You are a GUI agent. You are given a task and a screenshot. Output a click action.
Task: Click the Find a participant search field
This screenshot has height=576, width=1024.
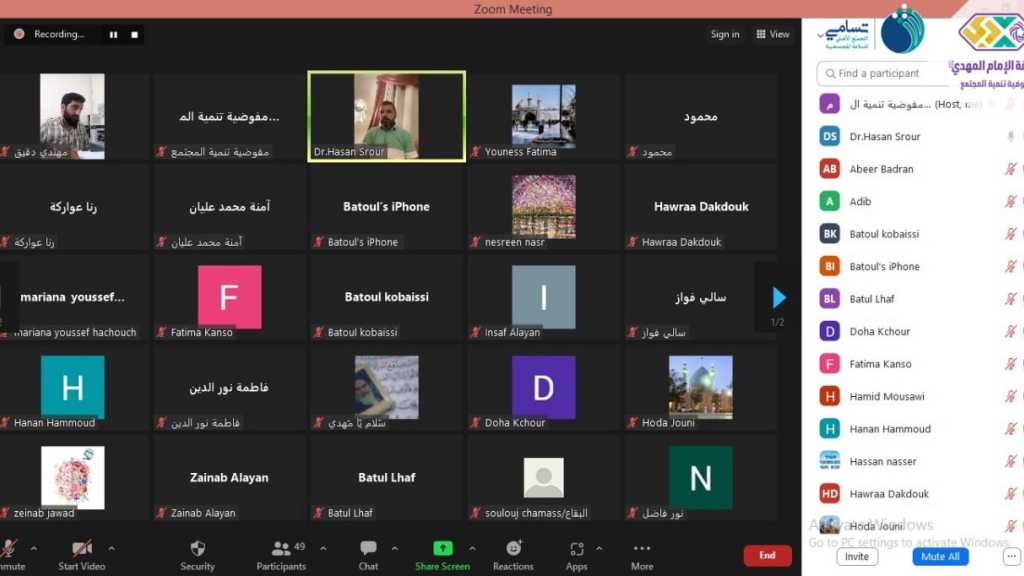[880, 73]
